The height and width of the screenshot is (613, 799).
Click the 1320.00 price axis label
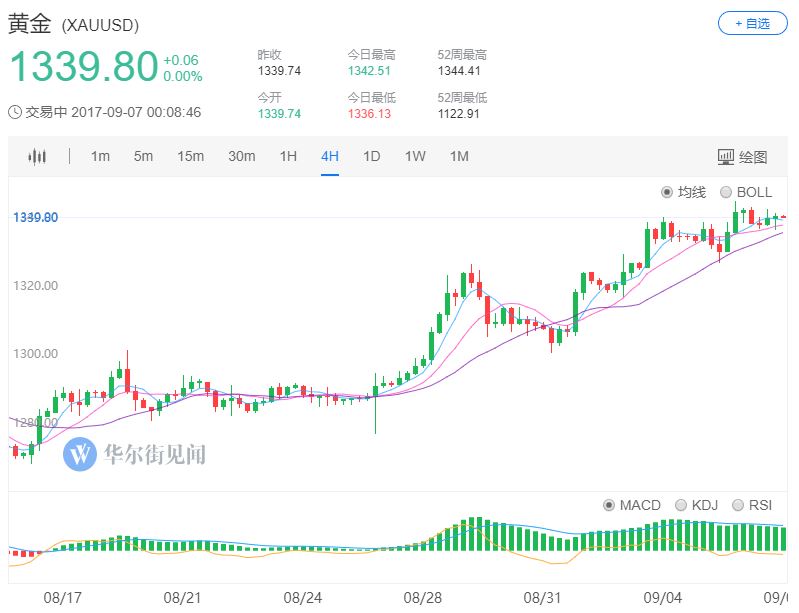pyautogui.click(x=35, y=285)
